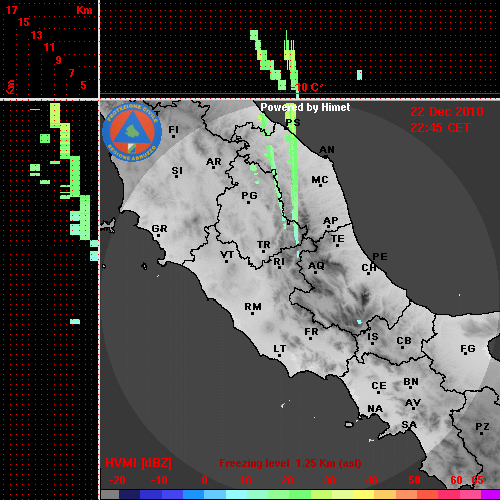
Task: Select the AQ city marker
Action: (315, 273)
